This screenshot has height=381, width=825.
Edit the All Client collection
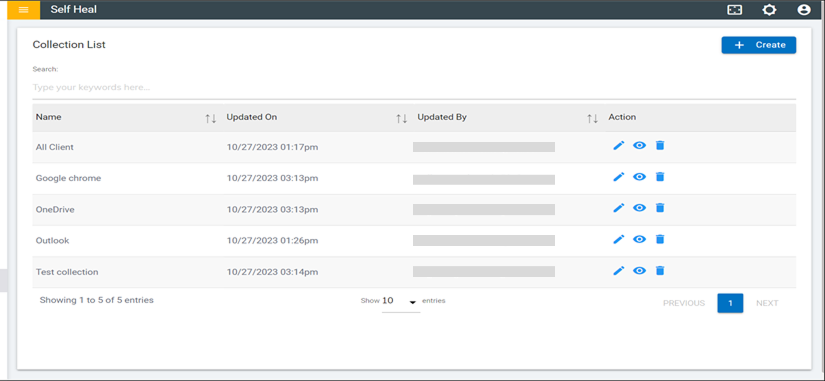[x=619, y=145]
